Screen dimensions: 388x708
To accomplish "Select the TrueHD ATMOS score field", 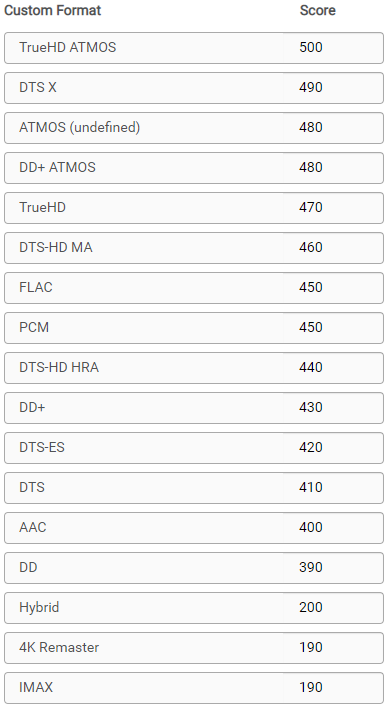I will pos(333,47).
